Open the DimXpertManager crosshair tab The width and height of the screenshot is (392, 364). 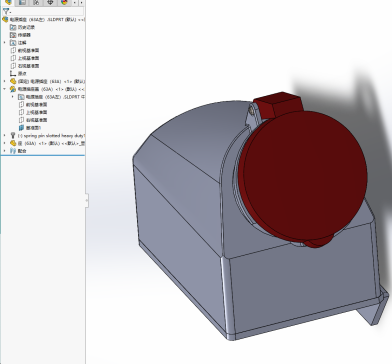click(x=50, y=2)
